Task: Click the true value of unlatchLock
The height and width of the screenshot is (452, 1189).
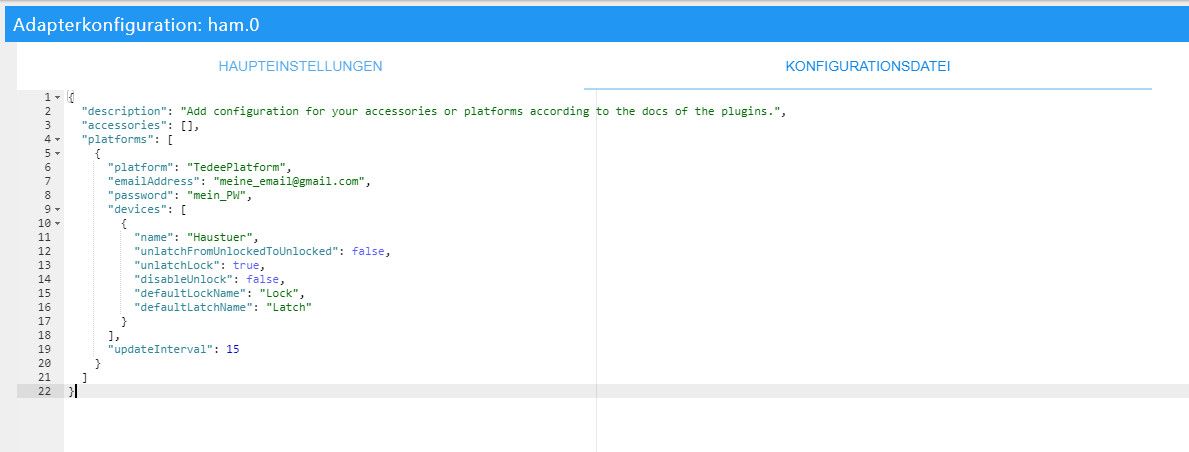Action: click(x=246, y=265)
